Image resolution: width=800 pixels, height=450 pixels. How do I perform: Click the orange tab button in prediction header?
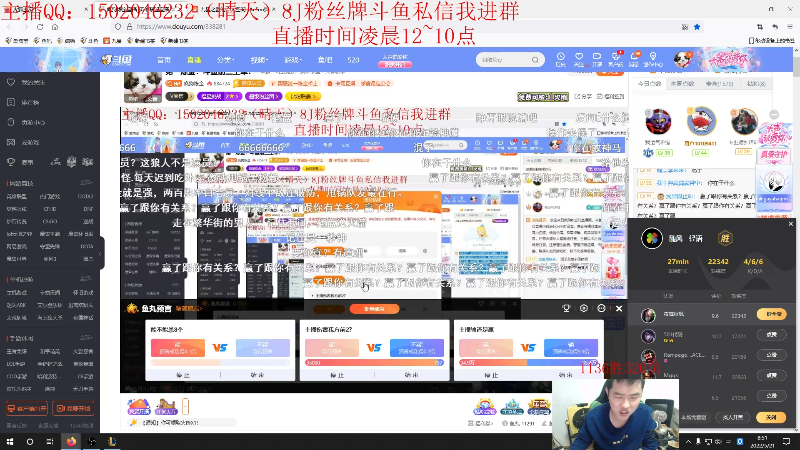374,309
